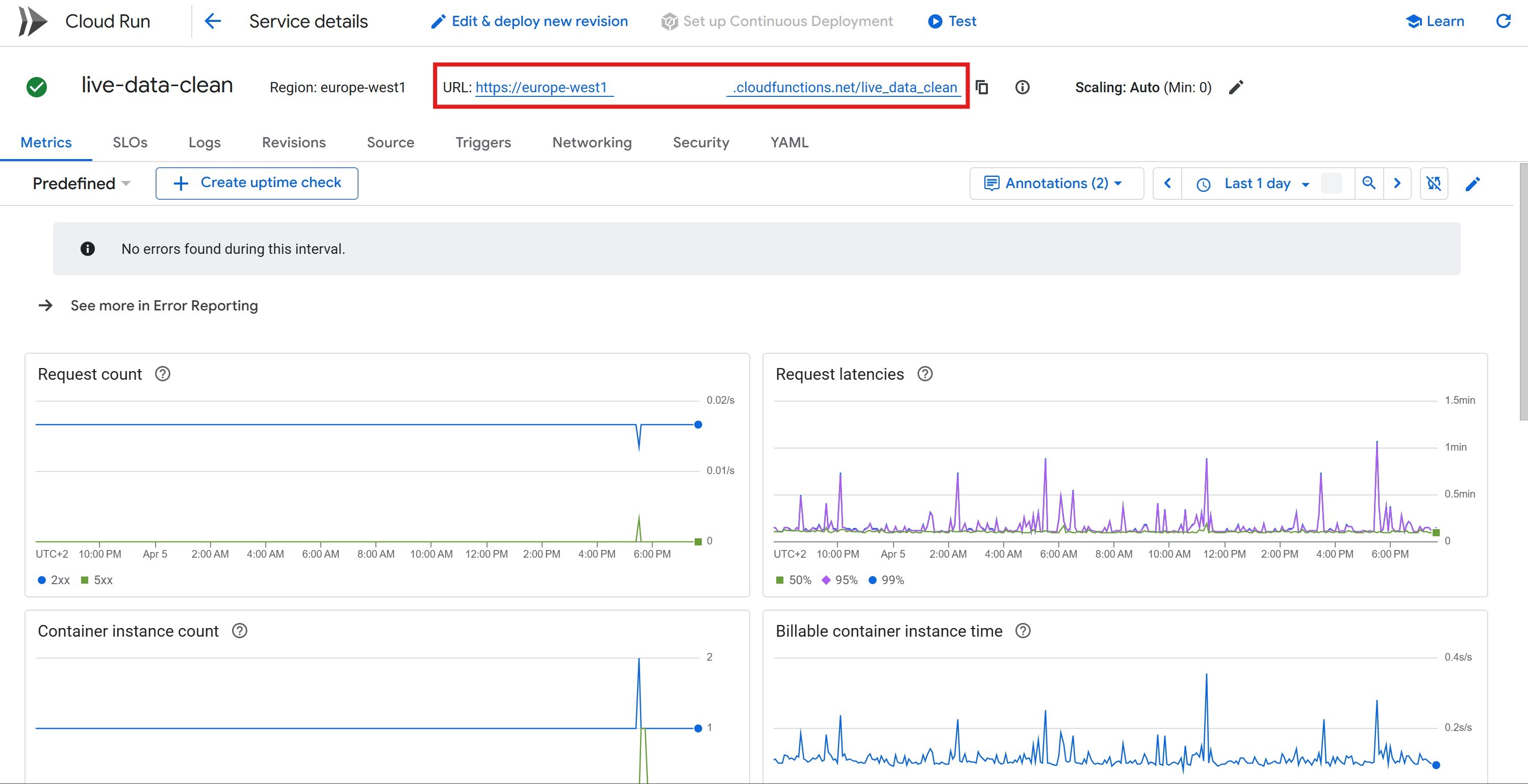Toggle the auto-refresh off icon
Screen dimensions: 1528x784
(x=1434, y=183)
